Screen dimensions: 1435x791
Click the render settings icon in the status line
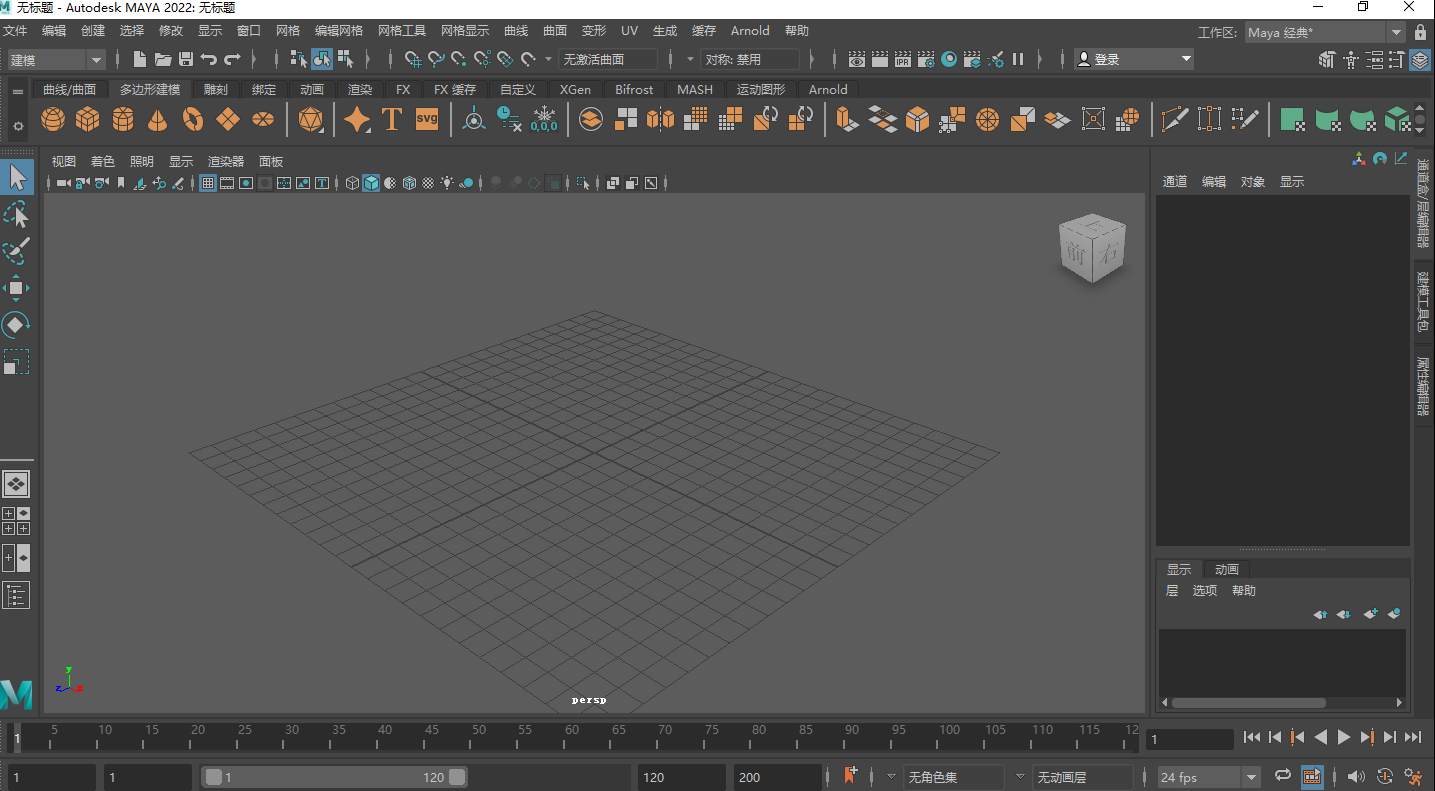(925, 59)
